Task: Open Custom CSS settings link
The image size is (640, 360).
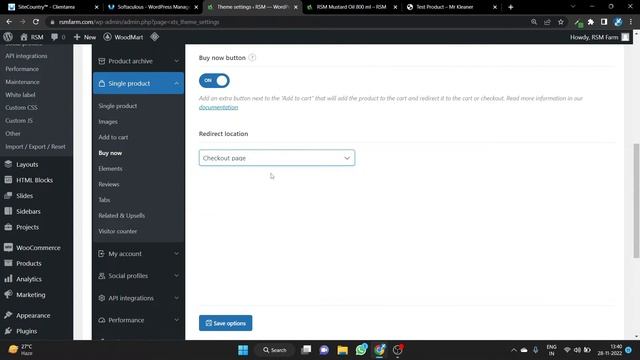Action: (x=21, y=107)
